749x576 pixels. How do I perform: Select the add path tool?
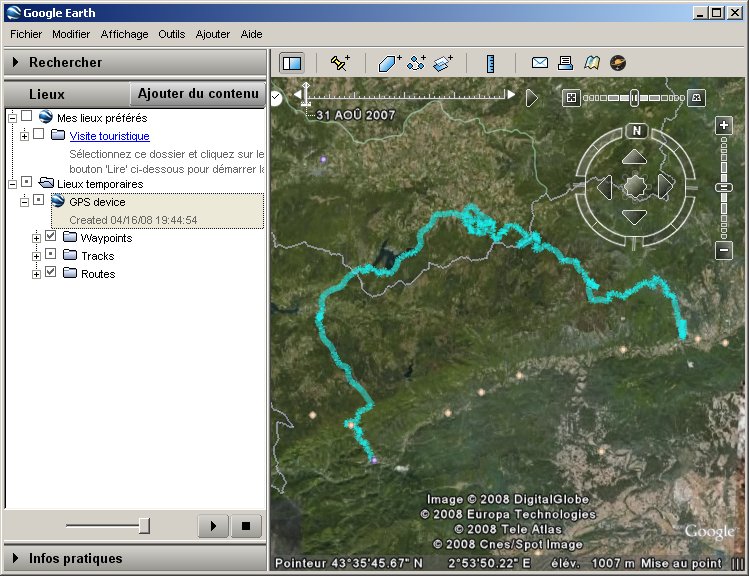pos(417,63)
